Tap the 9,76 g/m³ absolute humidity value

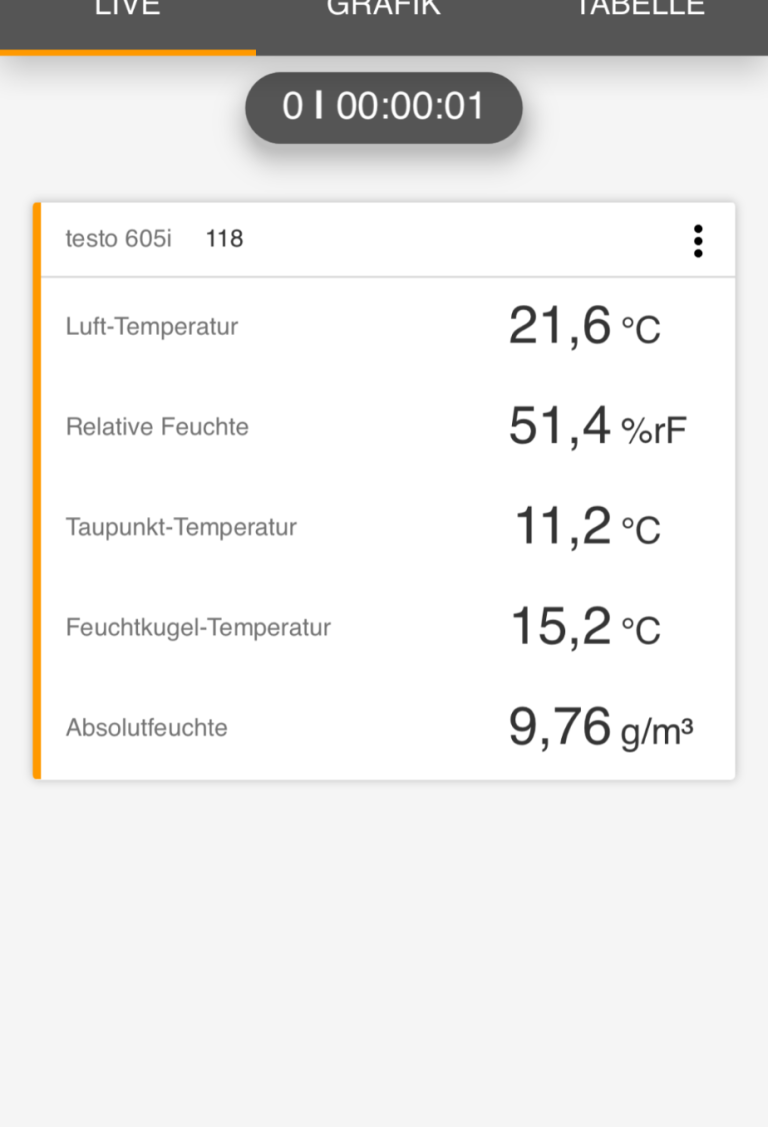pos(601,727)
